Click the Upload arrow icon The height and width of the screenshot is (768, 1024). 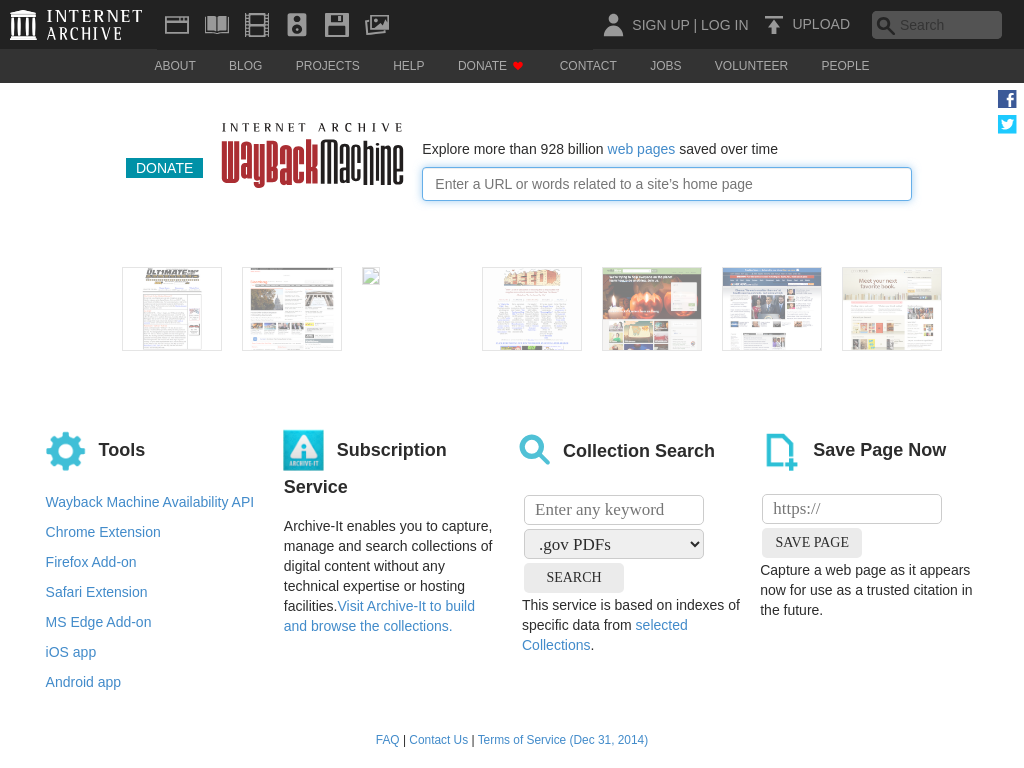774,25
